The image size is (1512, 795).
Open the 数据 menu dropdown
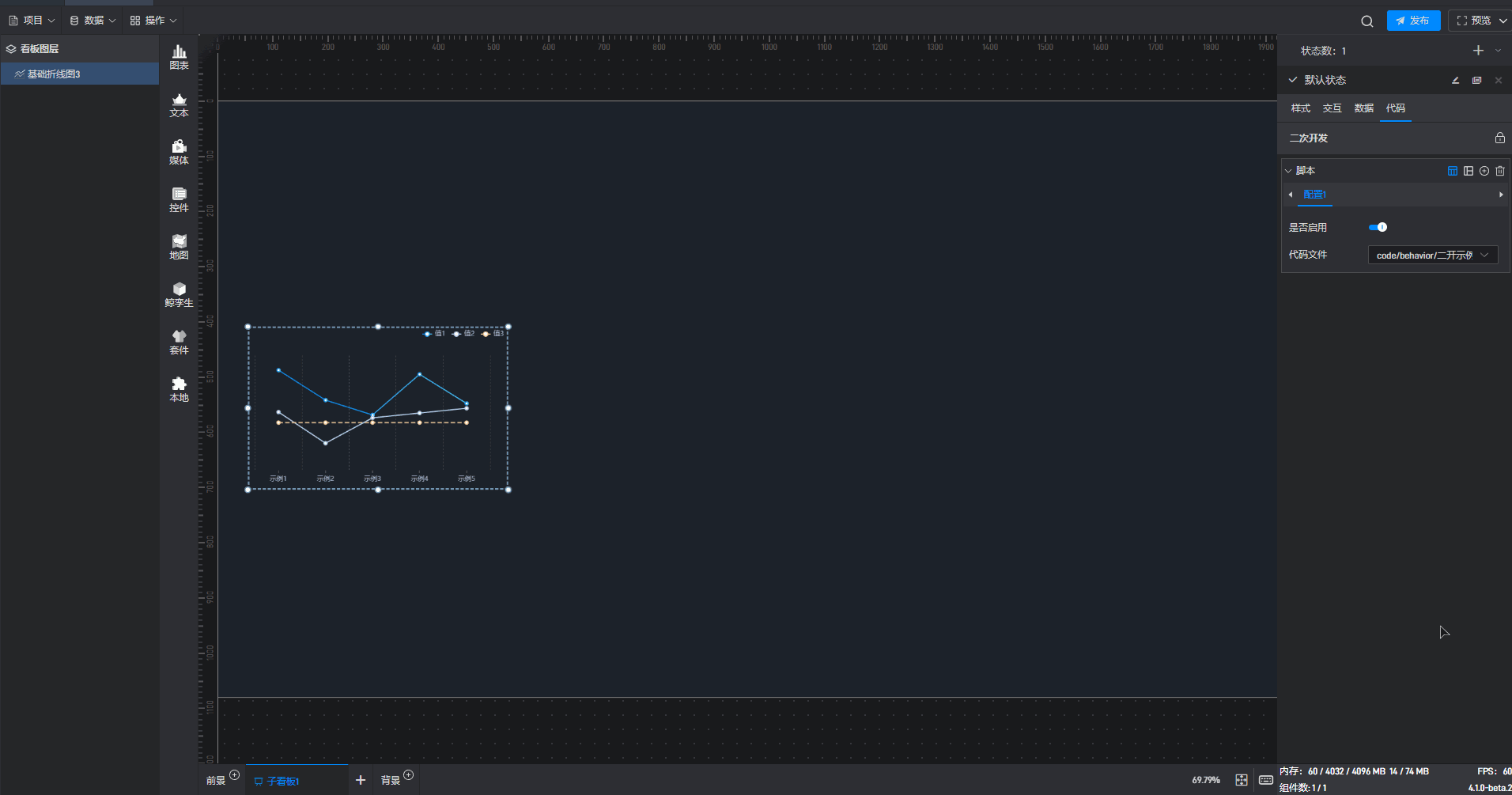pyautogui.click(x=93, y=21)
